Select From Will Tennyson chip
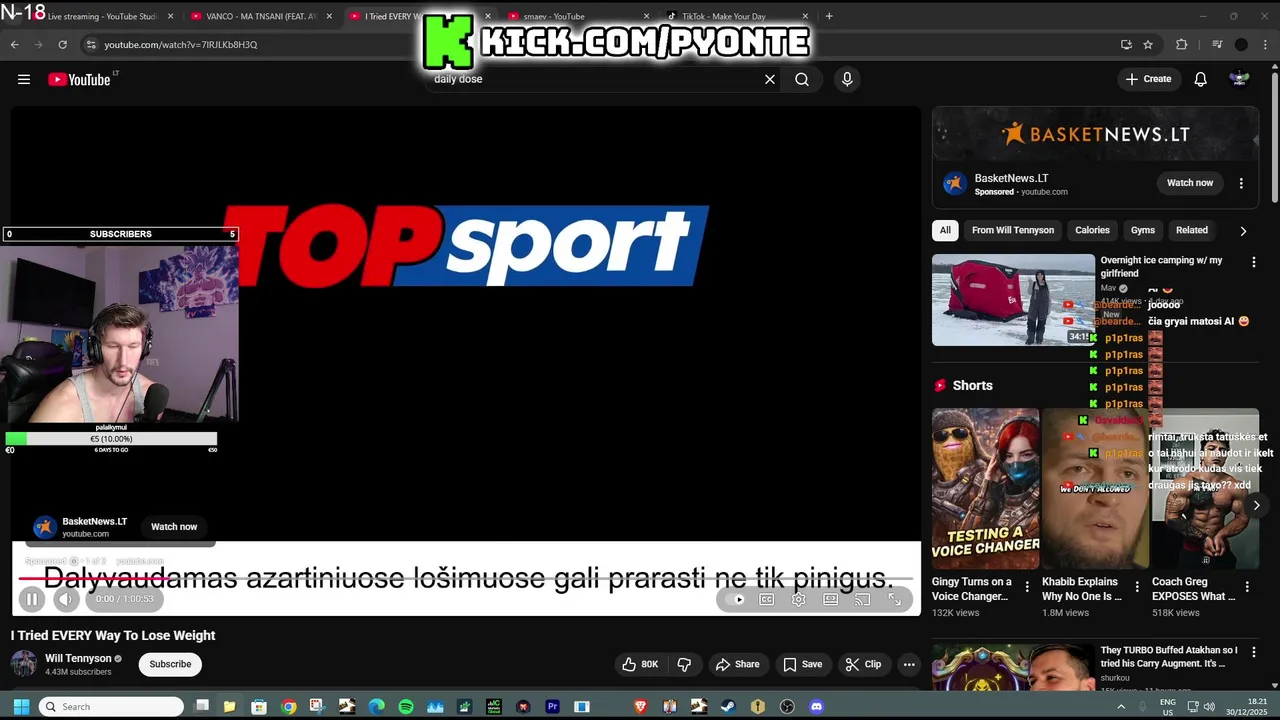Image resolution: width=1280 pixels, height=720 pixels. [x=1013, y=230]
